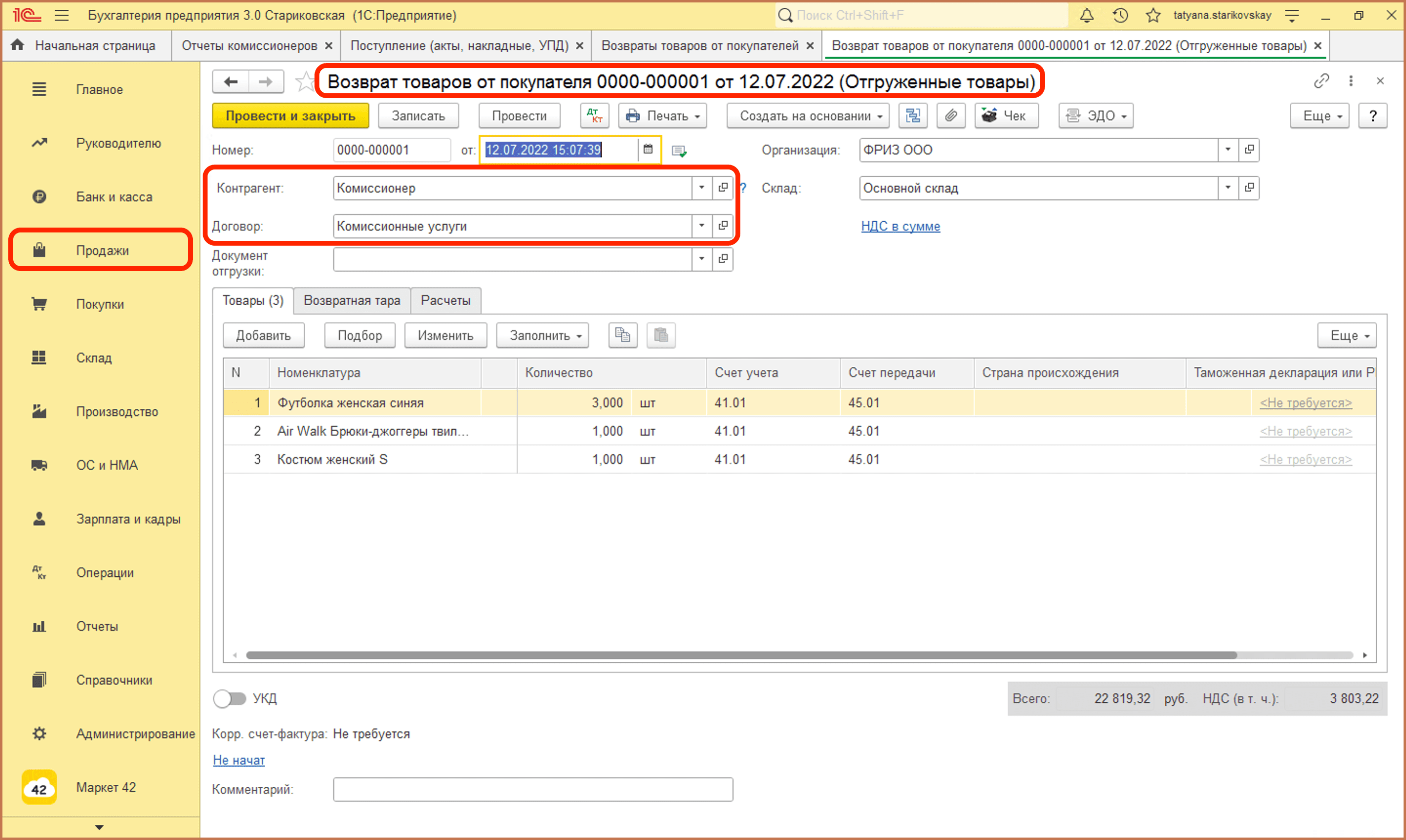This screenshot has width=1406, height=840.
Task: Click blue question mark near Контрагент
Action: click(x=744, y=188)
